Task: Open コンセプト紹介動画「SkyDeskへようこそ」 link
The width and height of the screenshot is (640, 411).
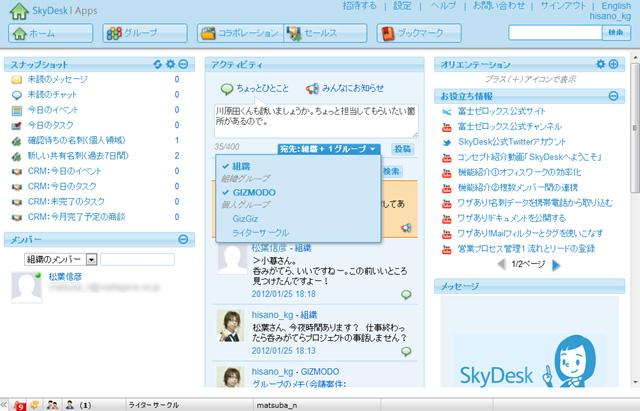Action: tap(530, 157)
